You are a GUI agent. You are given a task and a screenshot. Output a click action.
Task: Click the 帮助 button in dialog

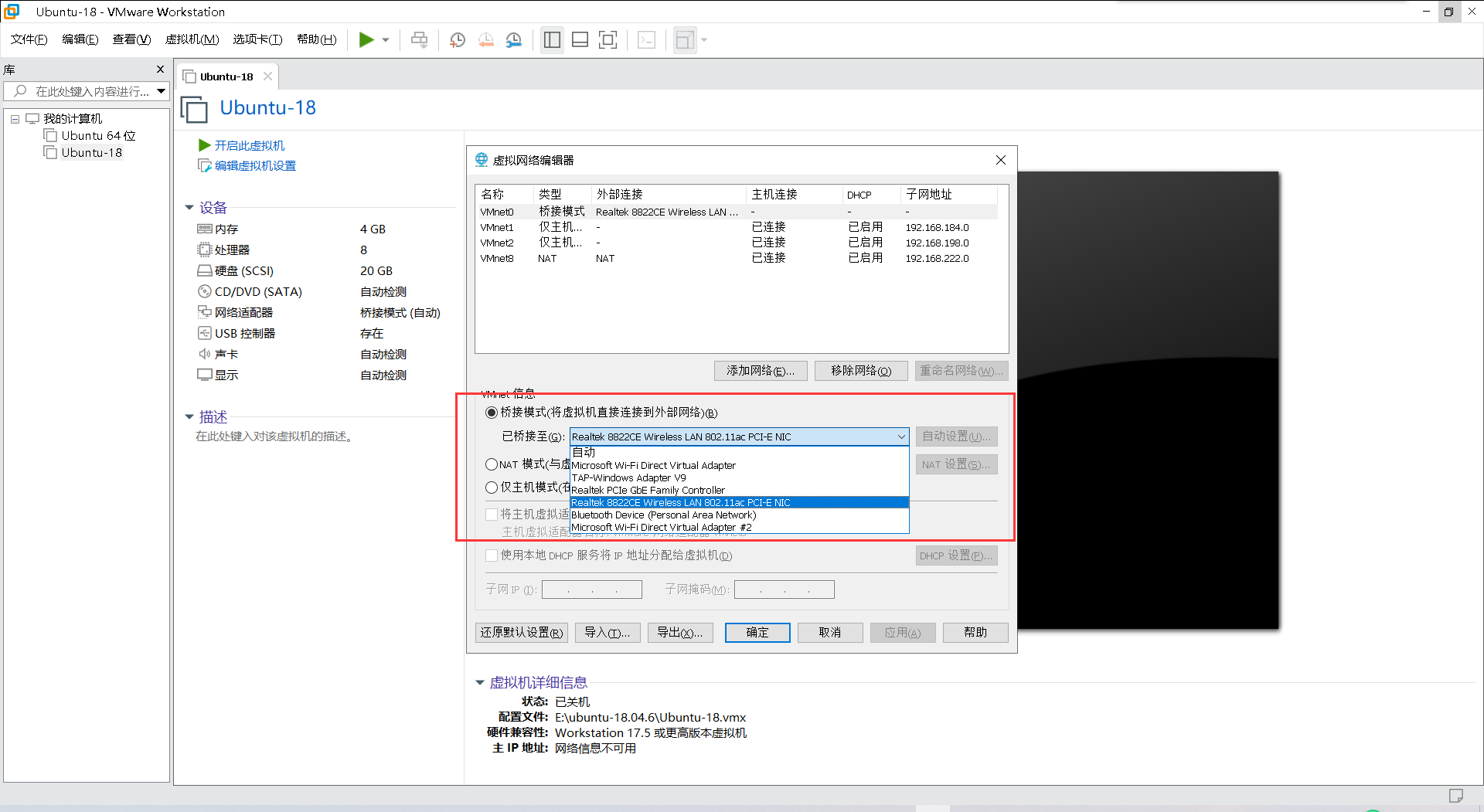(x=975, y=633)
